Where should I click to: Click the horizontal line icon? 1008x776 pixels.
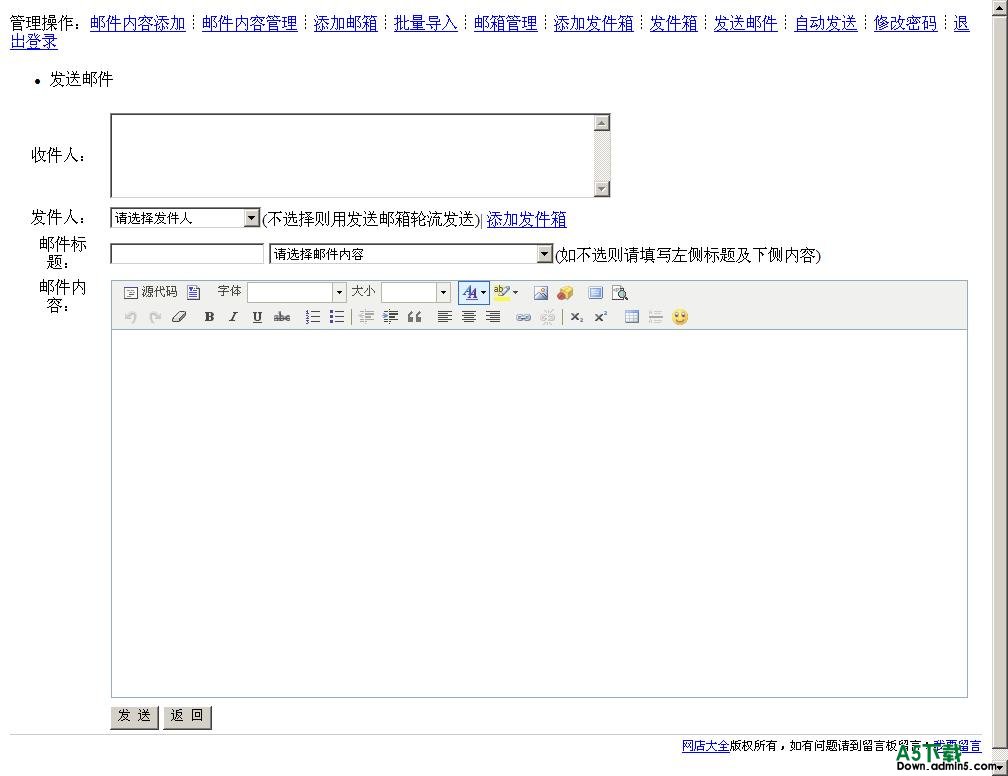pyautogui.click(x=656, y=317)
